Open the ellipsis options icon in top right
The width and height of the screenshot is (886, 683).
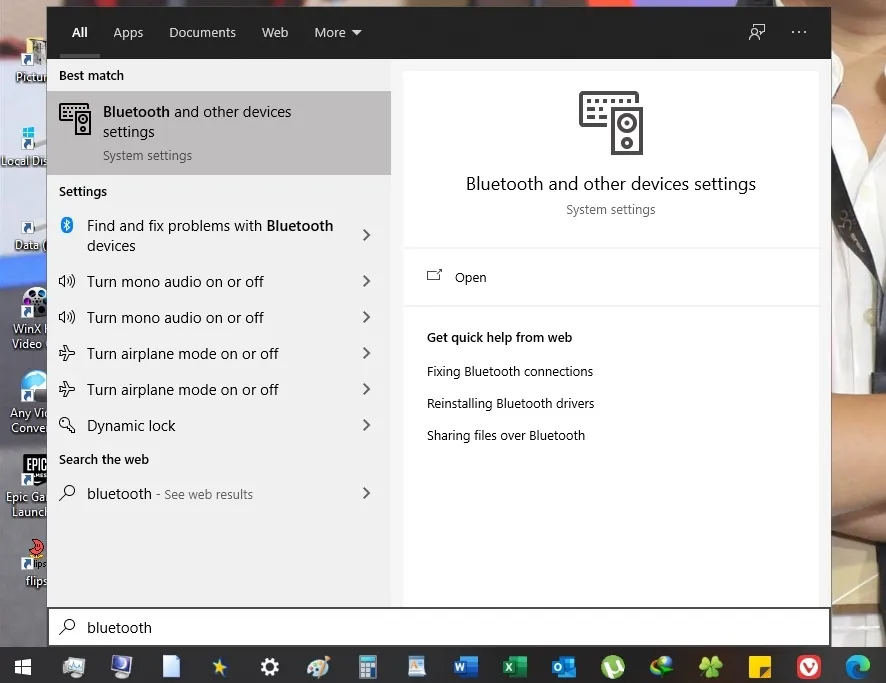point(798,32)
